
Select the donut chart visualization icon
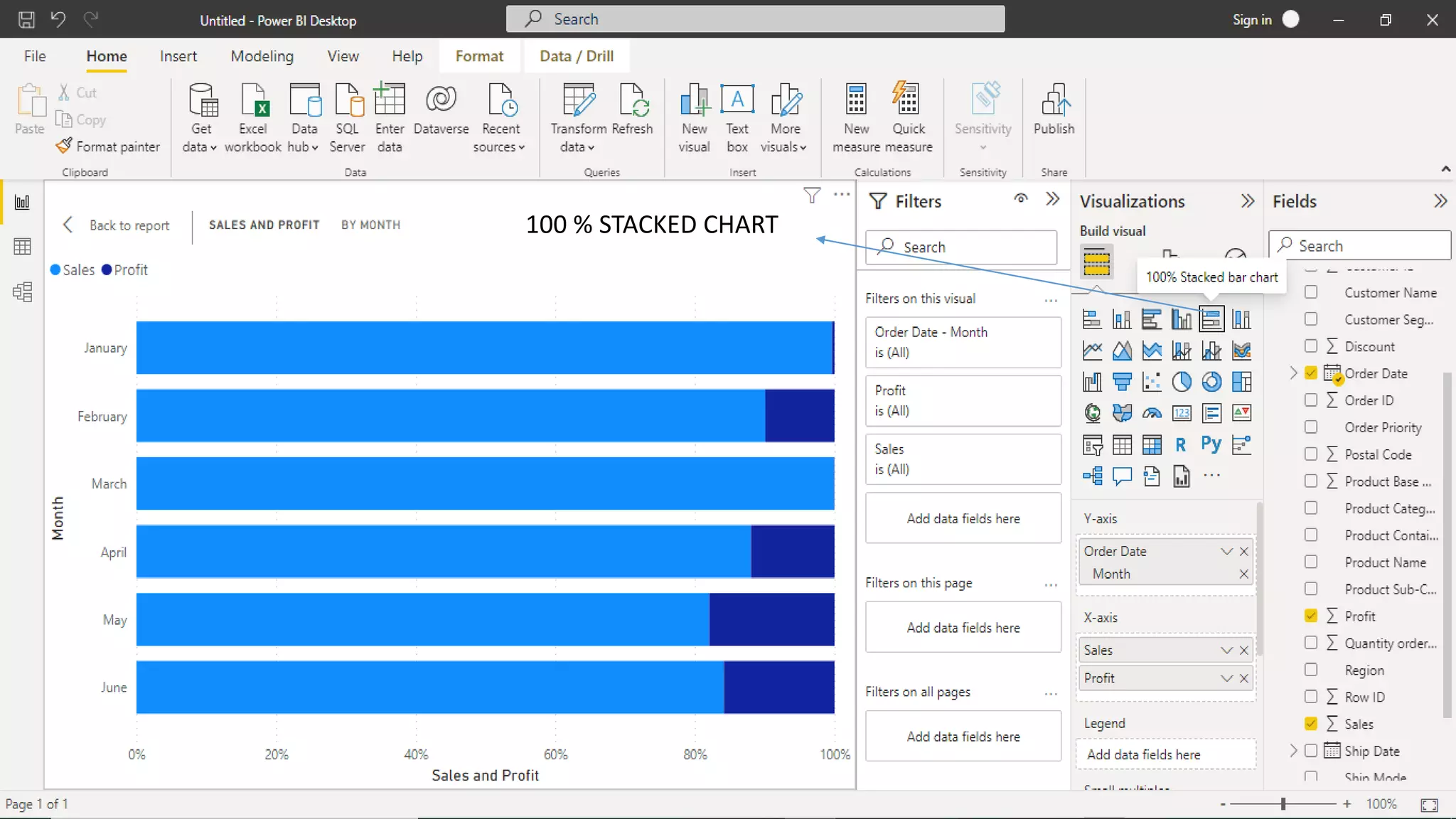[x=1211, y=382]
